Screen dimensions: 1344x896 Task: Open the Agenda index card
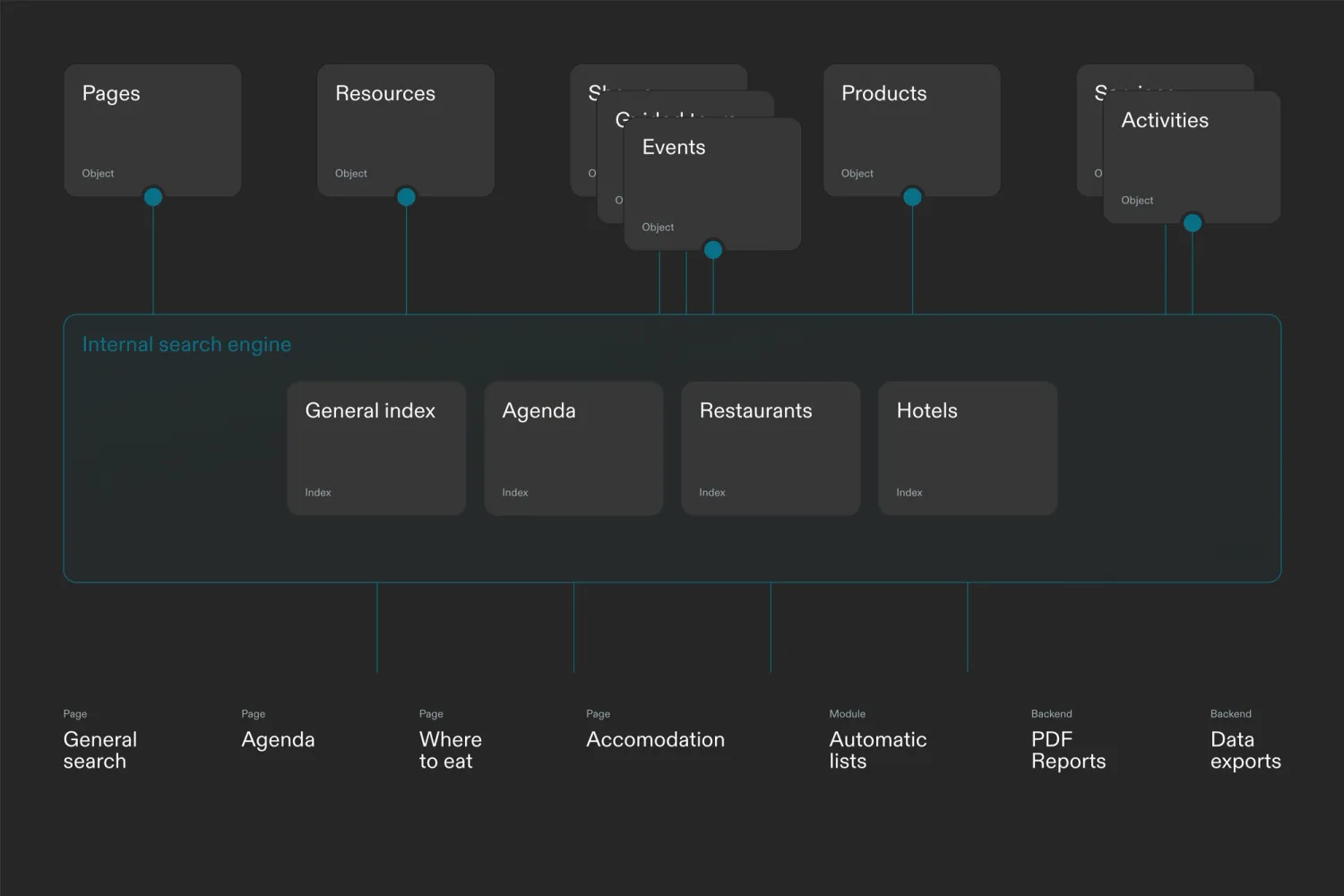point(573,448)
